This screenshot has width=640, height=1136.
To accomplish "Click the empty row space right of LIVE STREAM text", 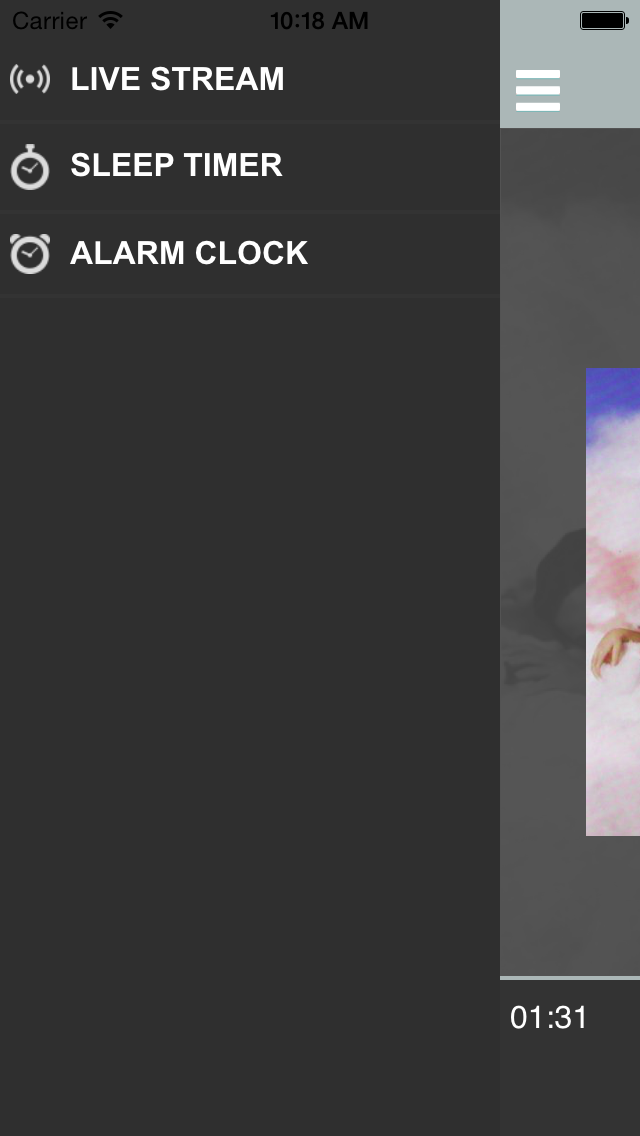I will [x=391, y=79].
